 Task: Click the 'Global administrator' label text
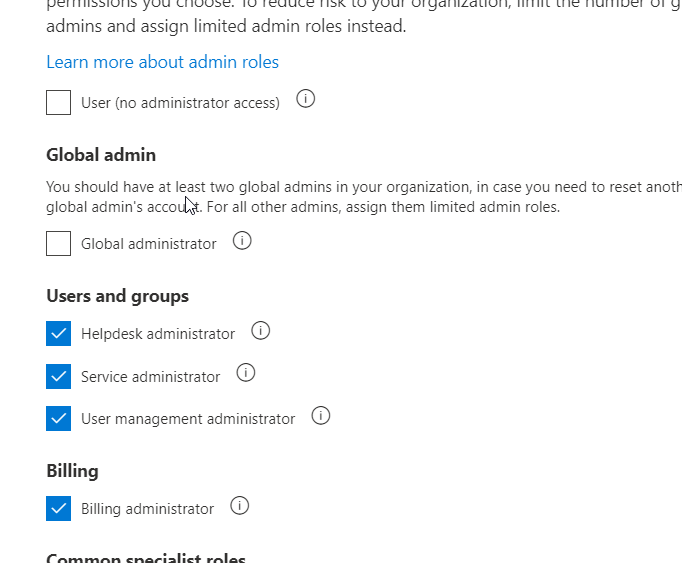click(x=148, y=244)
